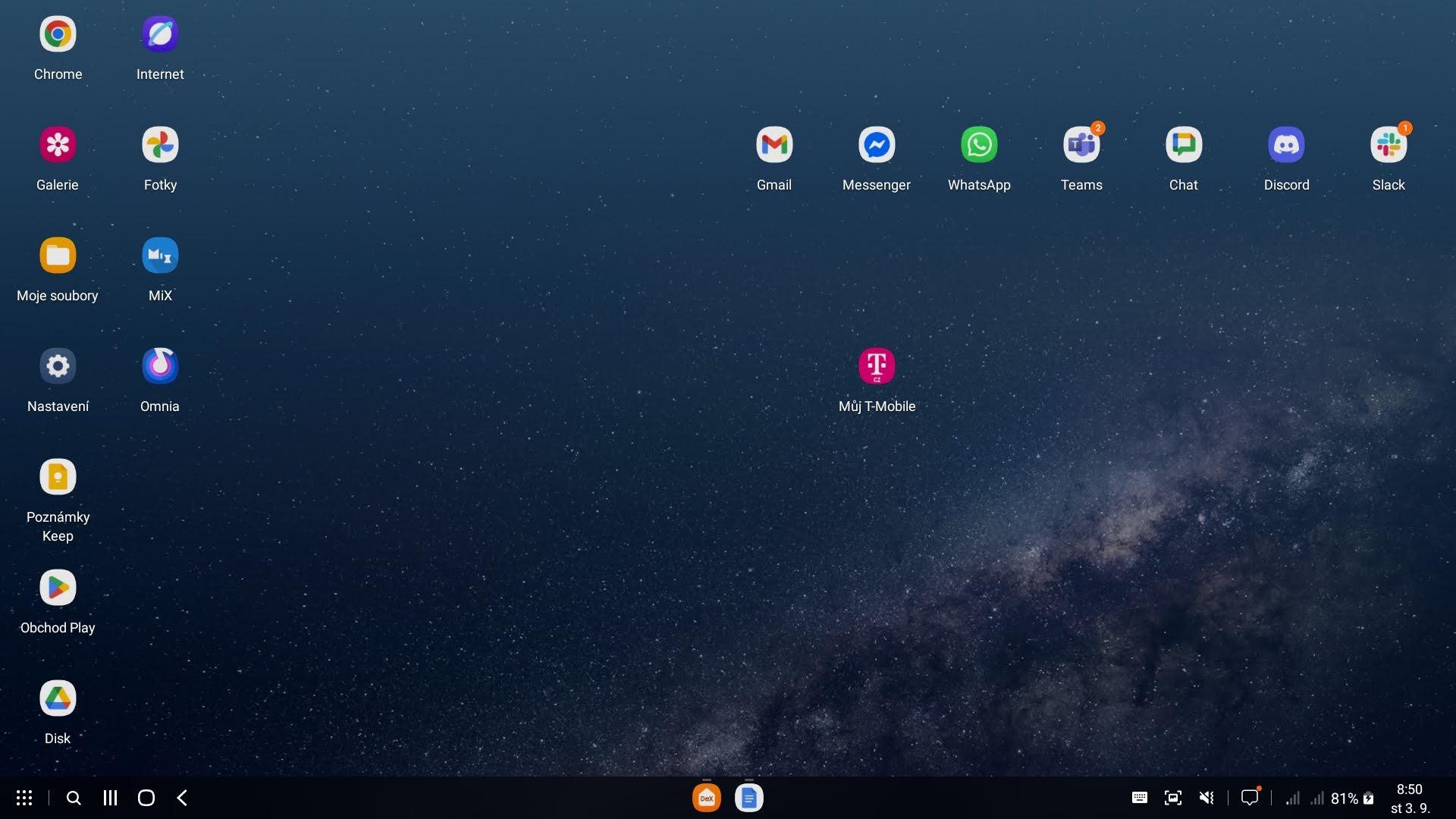
Task: Launch the MiX file explorer
Action: pyautogui.click(x=160, y=256)
